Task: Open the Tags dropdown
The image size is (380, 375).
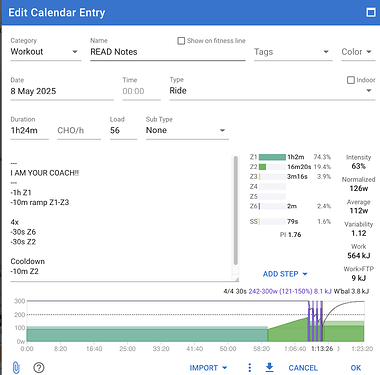Action: pos(293,52)
